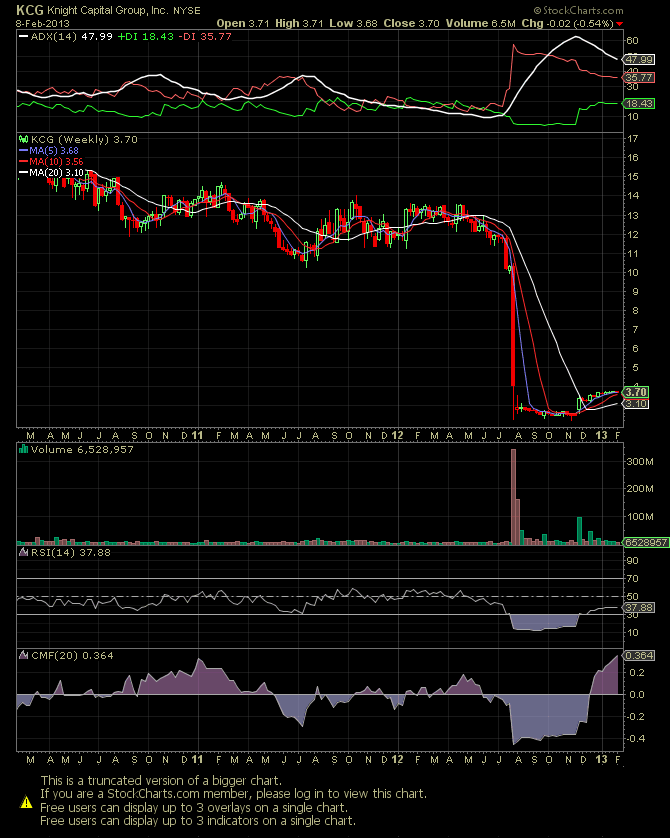Click year 13 label under the CMF panel
The image size is (670, 838).
pyautogui.click(x=602, y=759)
